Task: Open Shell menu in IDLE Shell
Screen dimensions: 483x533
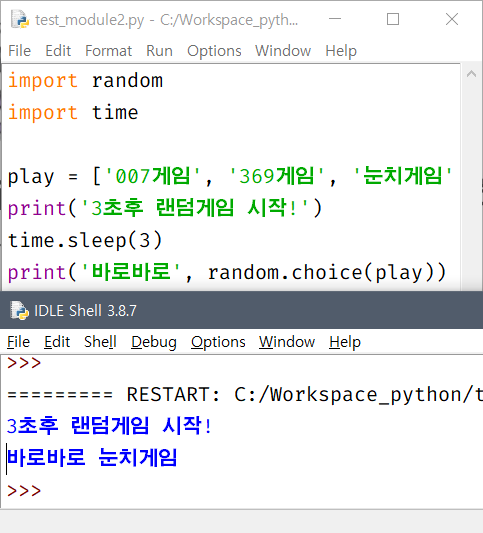Action: pyautogui.click(x=100, y=342)
